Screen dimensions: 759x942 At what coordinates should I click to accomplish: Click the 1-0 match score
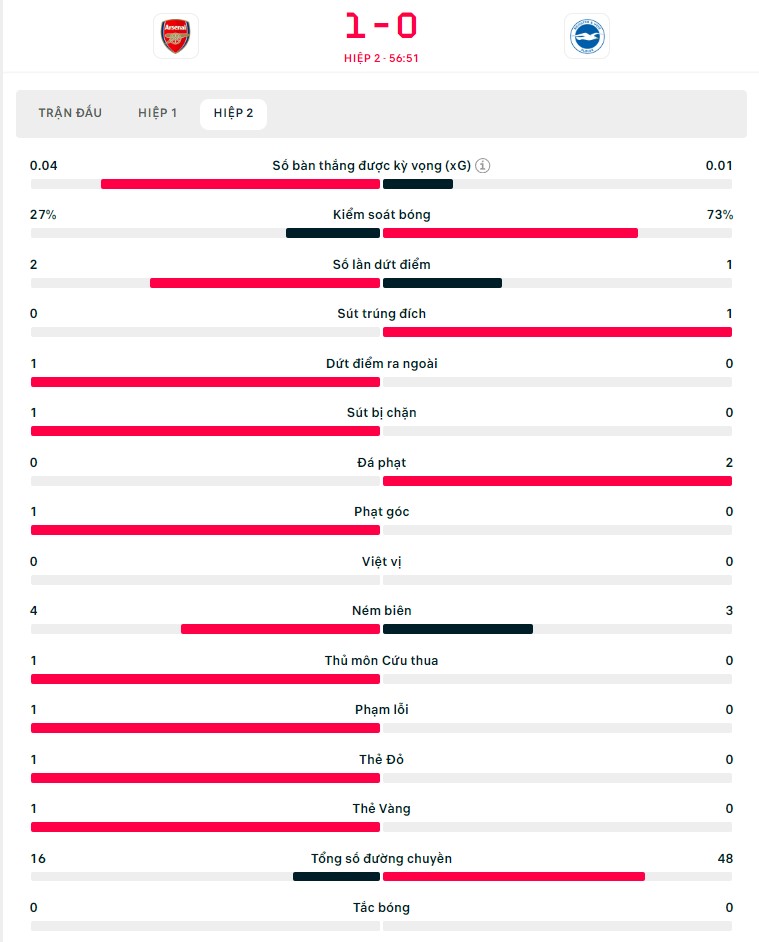[x=381, y=26]
